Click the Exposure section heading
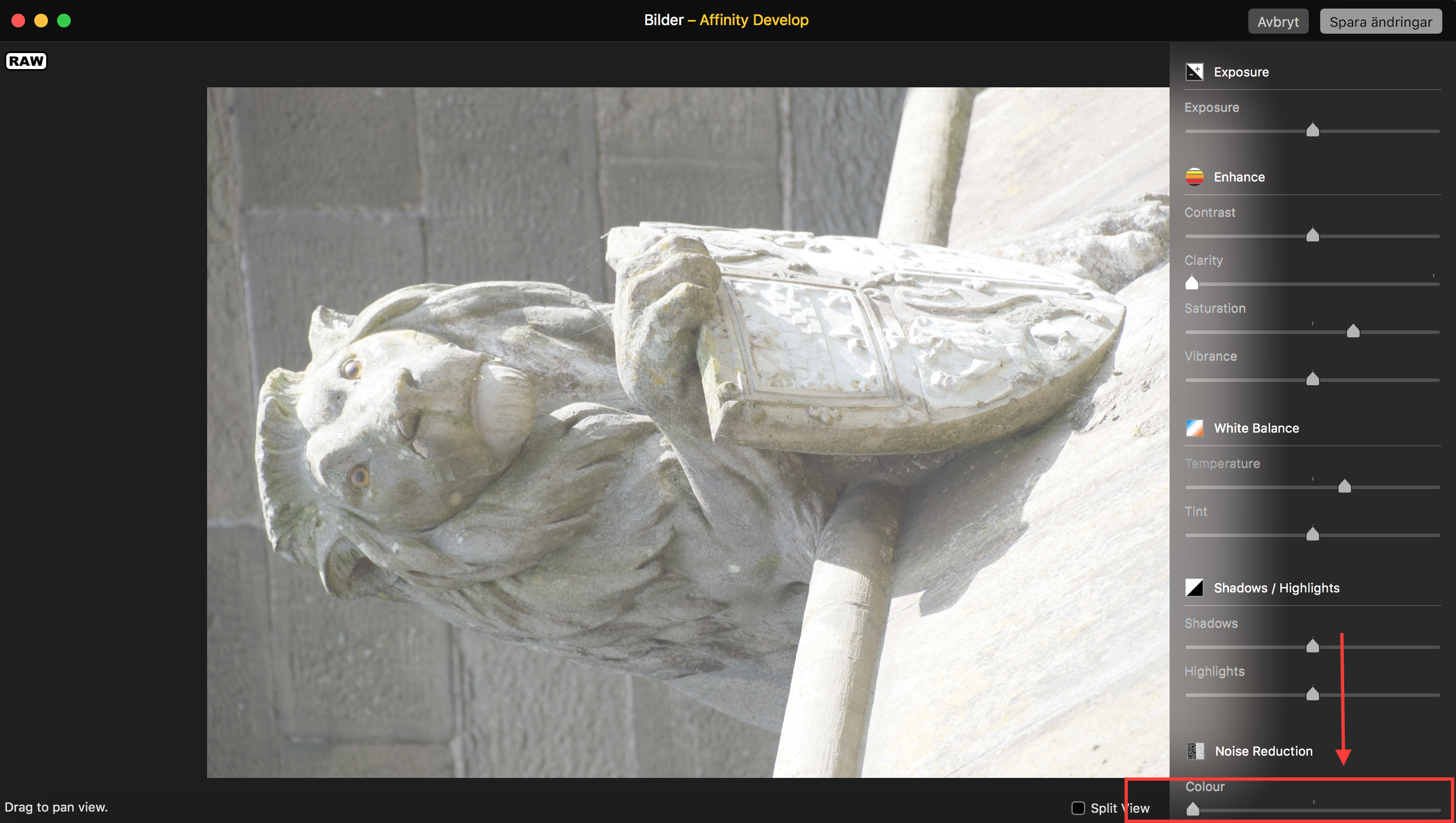The width and height of the screenshot is (1456, 823). tap(1241, 72)
